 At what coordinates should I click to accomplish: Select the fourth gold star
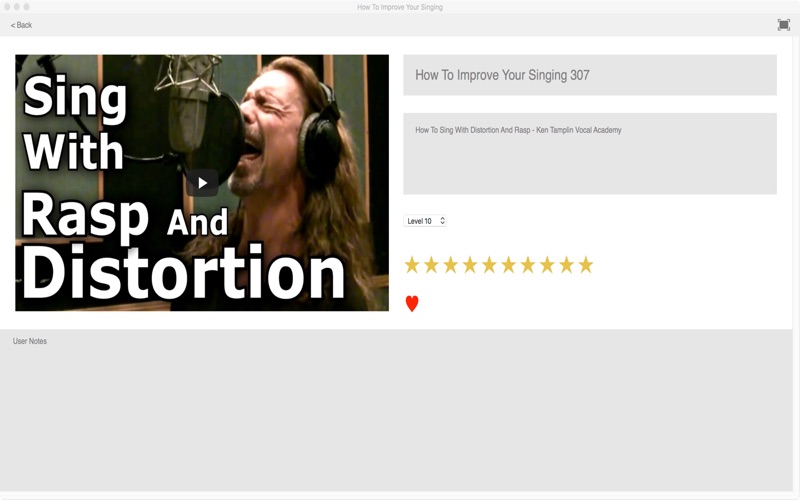470,265
